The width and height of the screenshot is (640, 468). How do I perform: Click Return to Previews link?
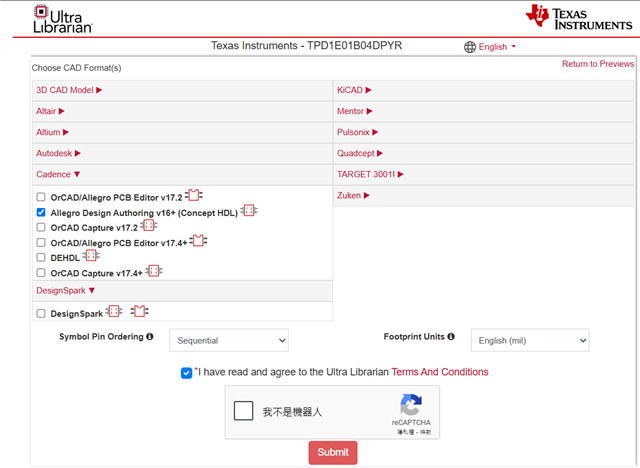tap(598, 64)
